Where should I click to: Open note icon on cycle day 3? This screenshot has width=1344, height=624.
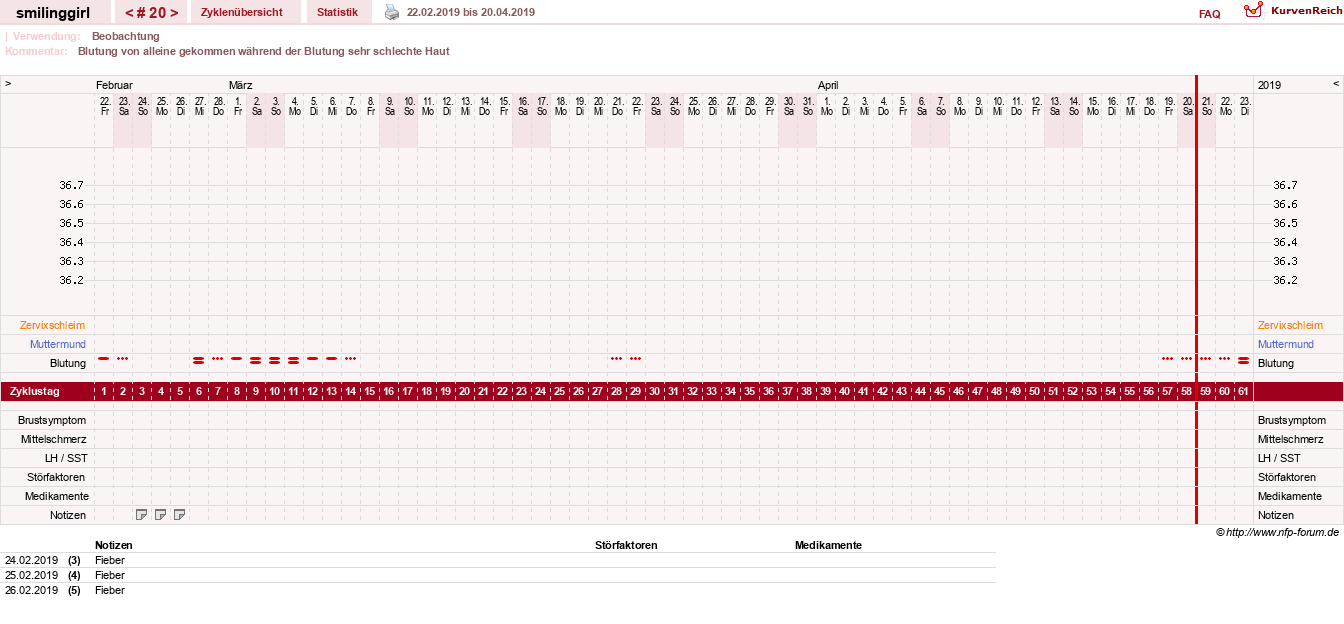click(x=142, y=515)
